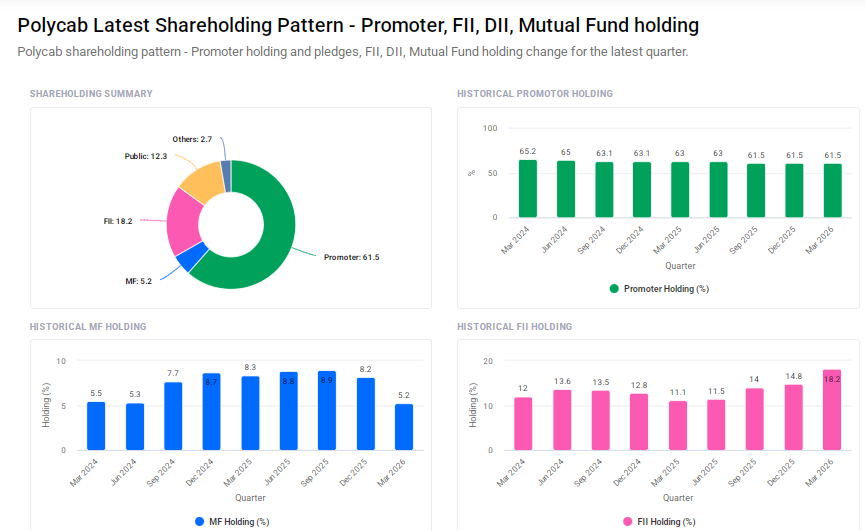Click the Mar 2025 MF bar (8.3)
This screenshot has width=865, height=531.
250,414
